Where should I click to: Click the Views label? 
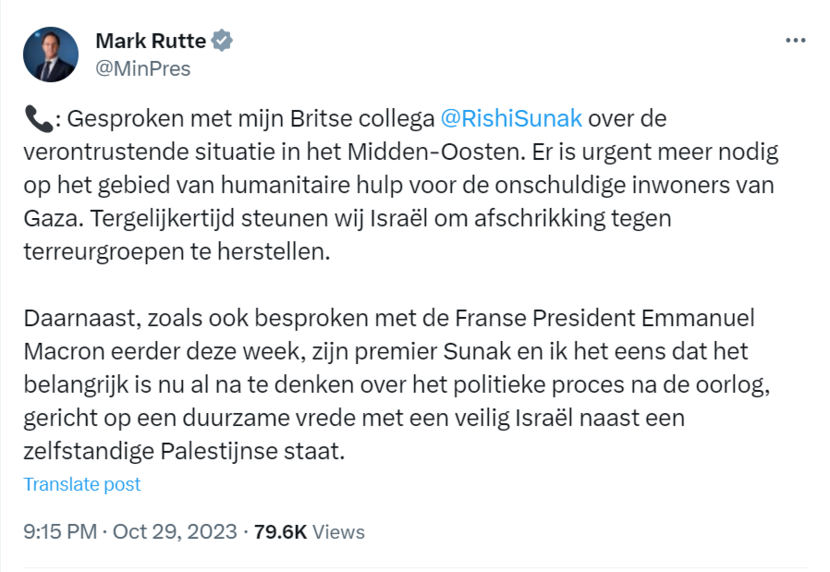tap(339, 531)
